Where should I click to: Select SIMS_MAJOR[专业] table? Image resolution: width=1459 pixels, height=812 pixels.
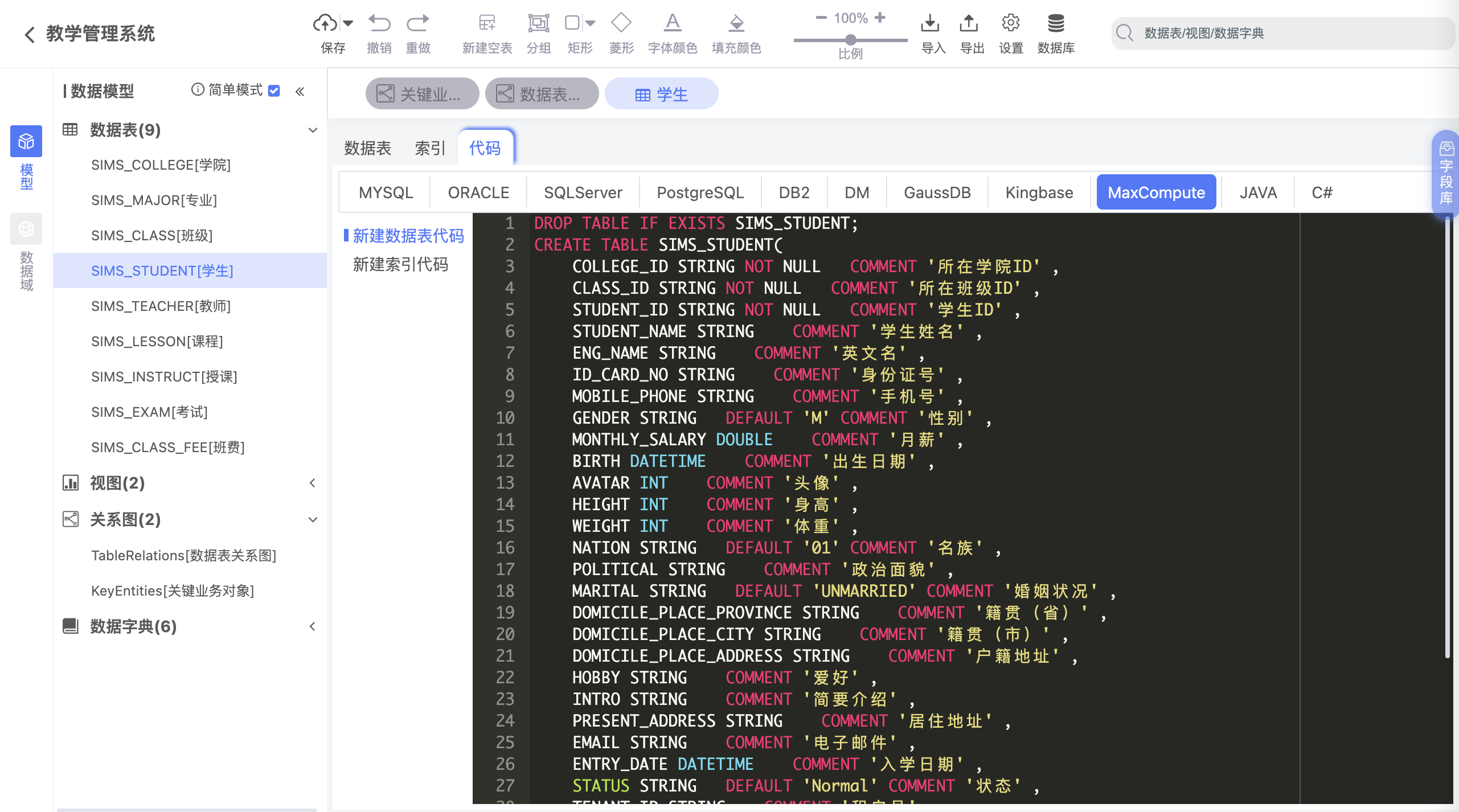point(154,200)
